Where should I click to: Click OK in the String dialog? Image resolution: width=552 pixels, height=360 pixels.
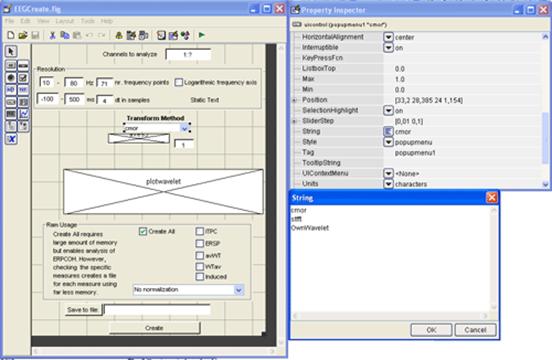tap(431, 330)
